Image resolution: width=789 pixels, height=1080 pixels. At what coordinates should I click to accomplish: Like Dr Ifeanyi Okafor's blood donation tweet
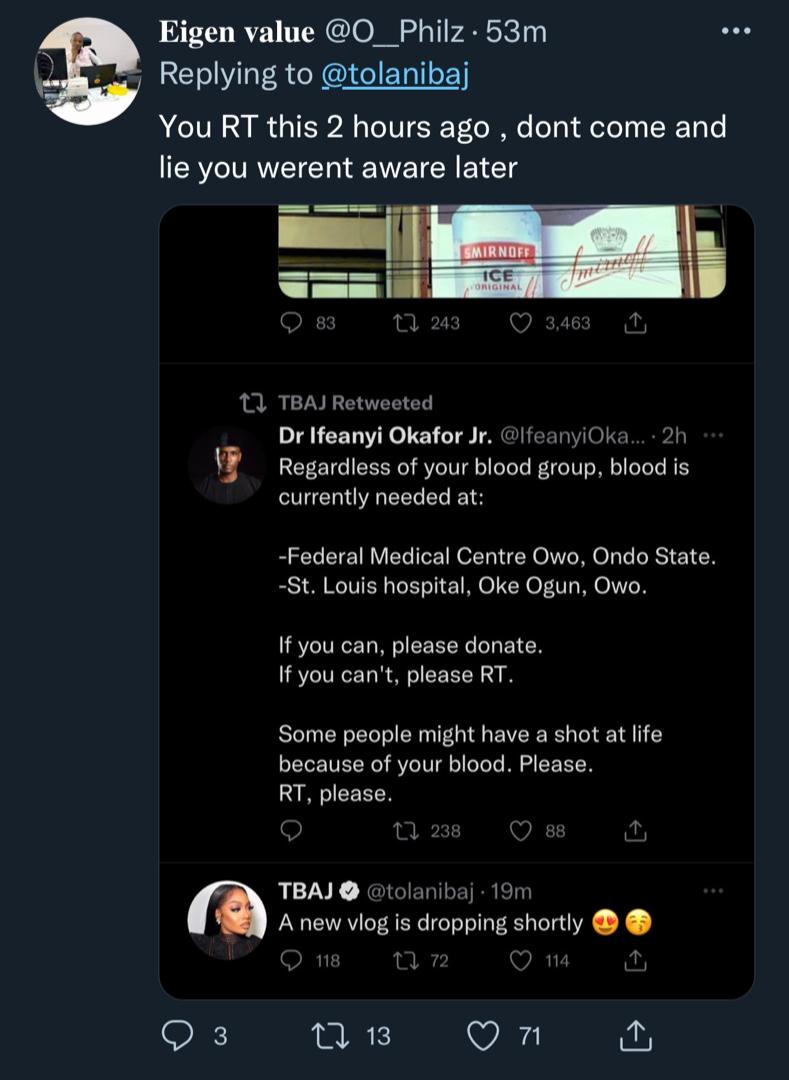(521, 830)
